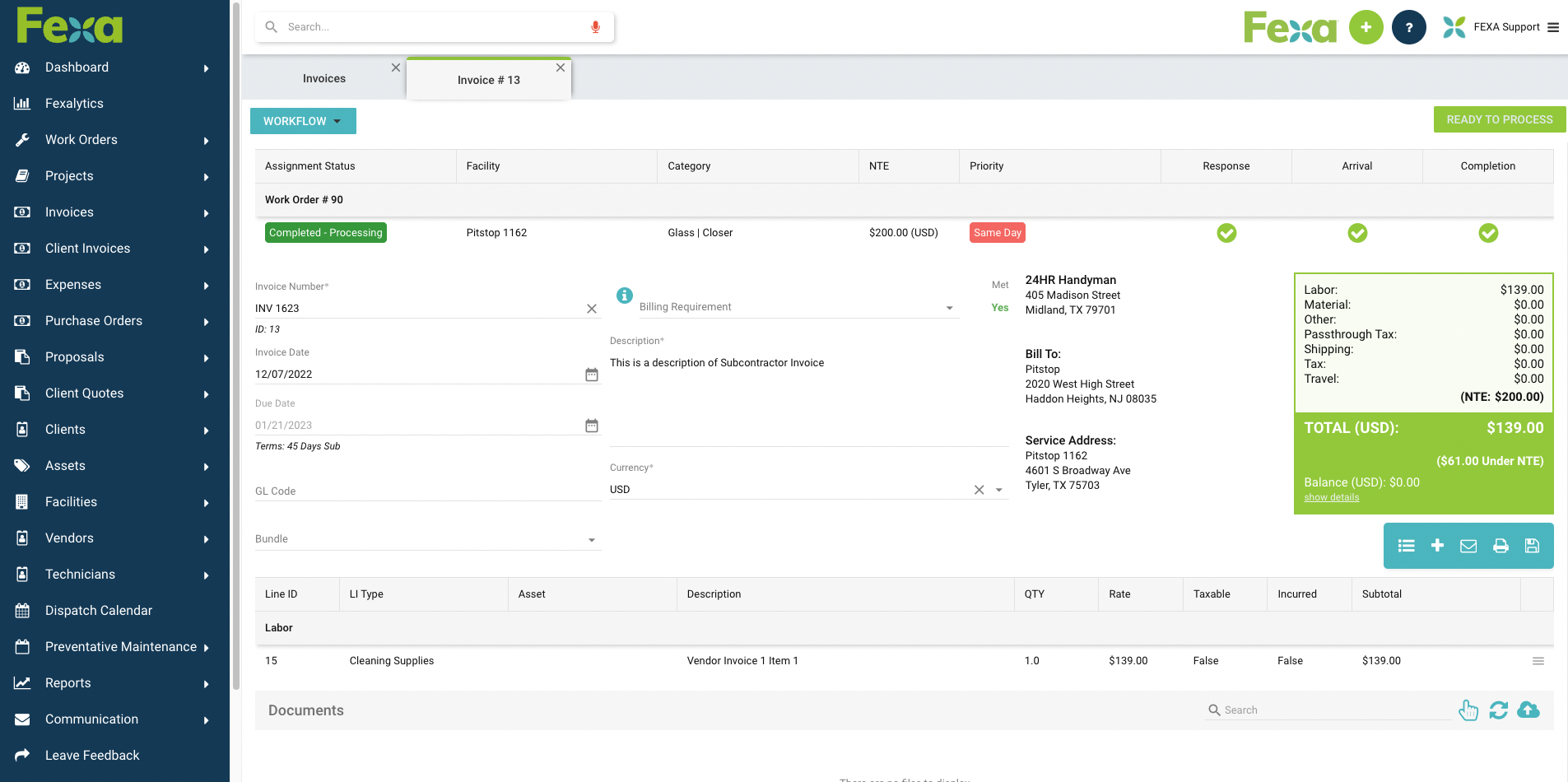The image size is (1568, 782).
Task: Open the question mark help icon
Action: tap(1408, 26)
